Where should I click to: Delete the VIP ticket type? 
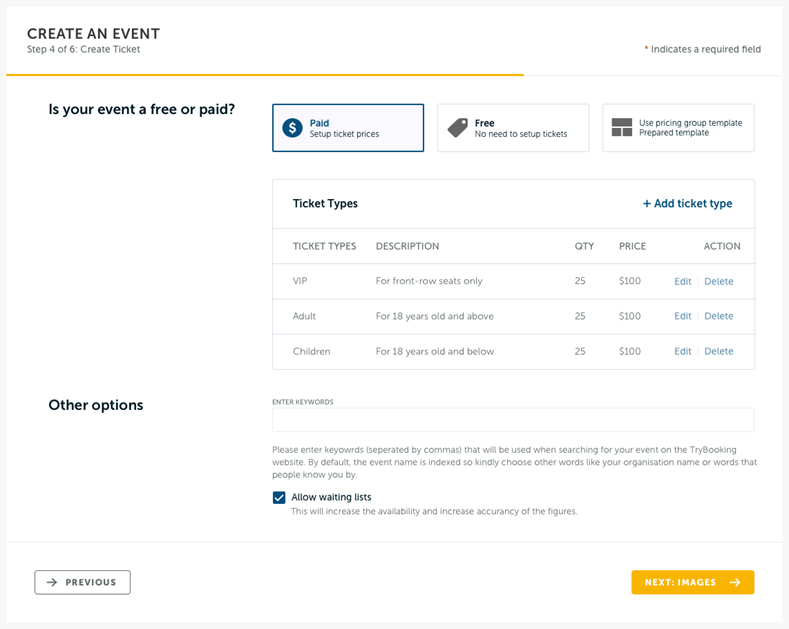click(x=719, y=281)
